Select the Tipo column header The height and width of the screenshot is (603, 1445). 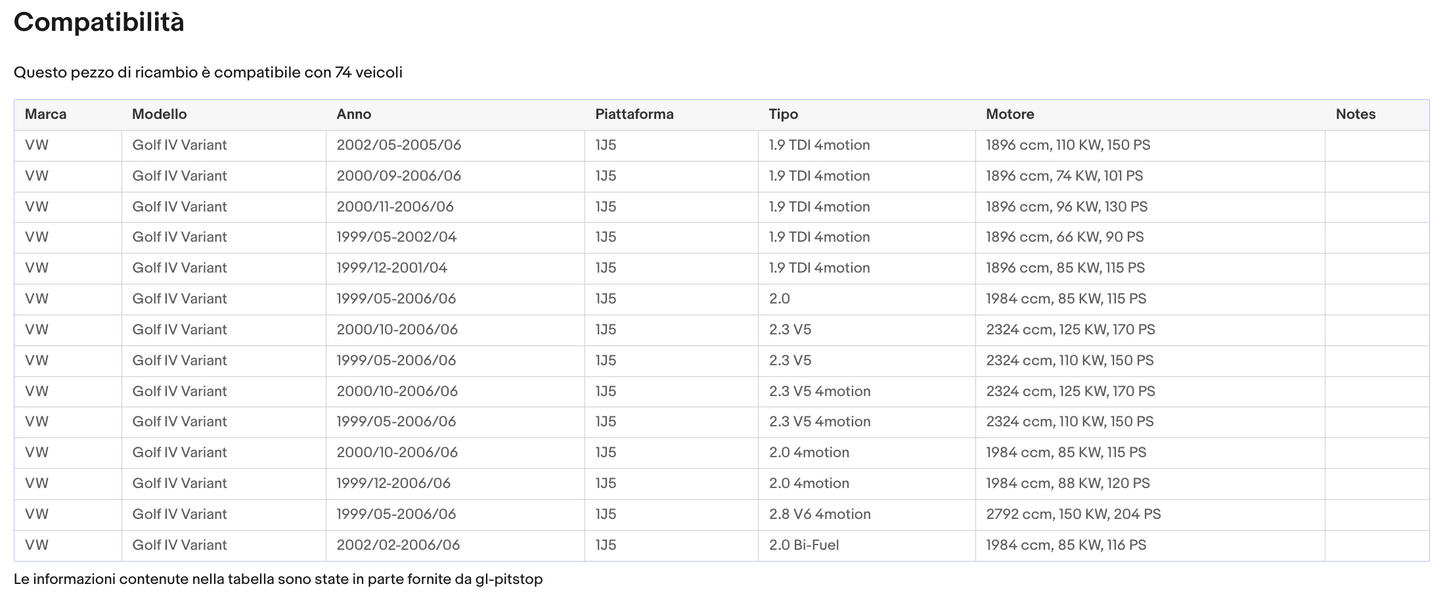[x=783, y=114]
